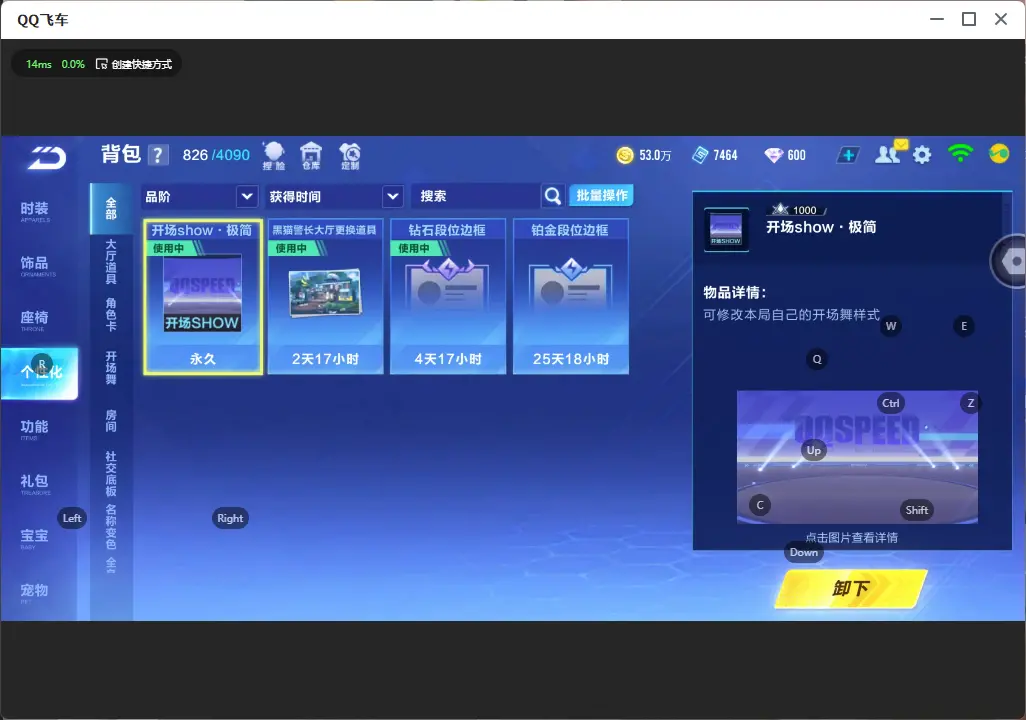Switch to the 角色卡 sub-tab

coord(111,314)
